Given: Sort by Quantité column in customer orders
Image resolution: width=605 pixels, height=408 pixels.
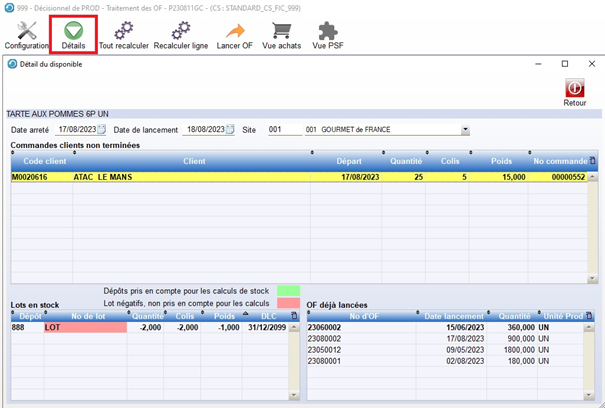Looking at the screenshot, I should coord(405,160).
